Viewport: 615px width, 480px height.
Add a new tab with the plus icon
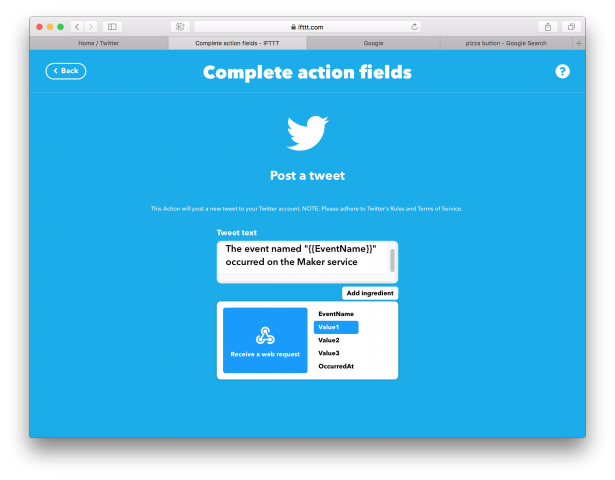click(579, 43)
